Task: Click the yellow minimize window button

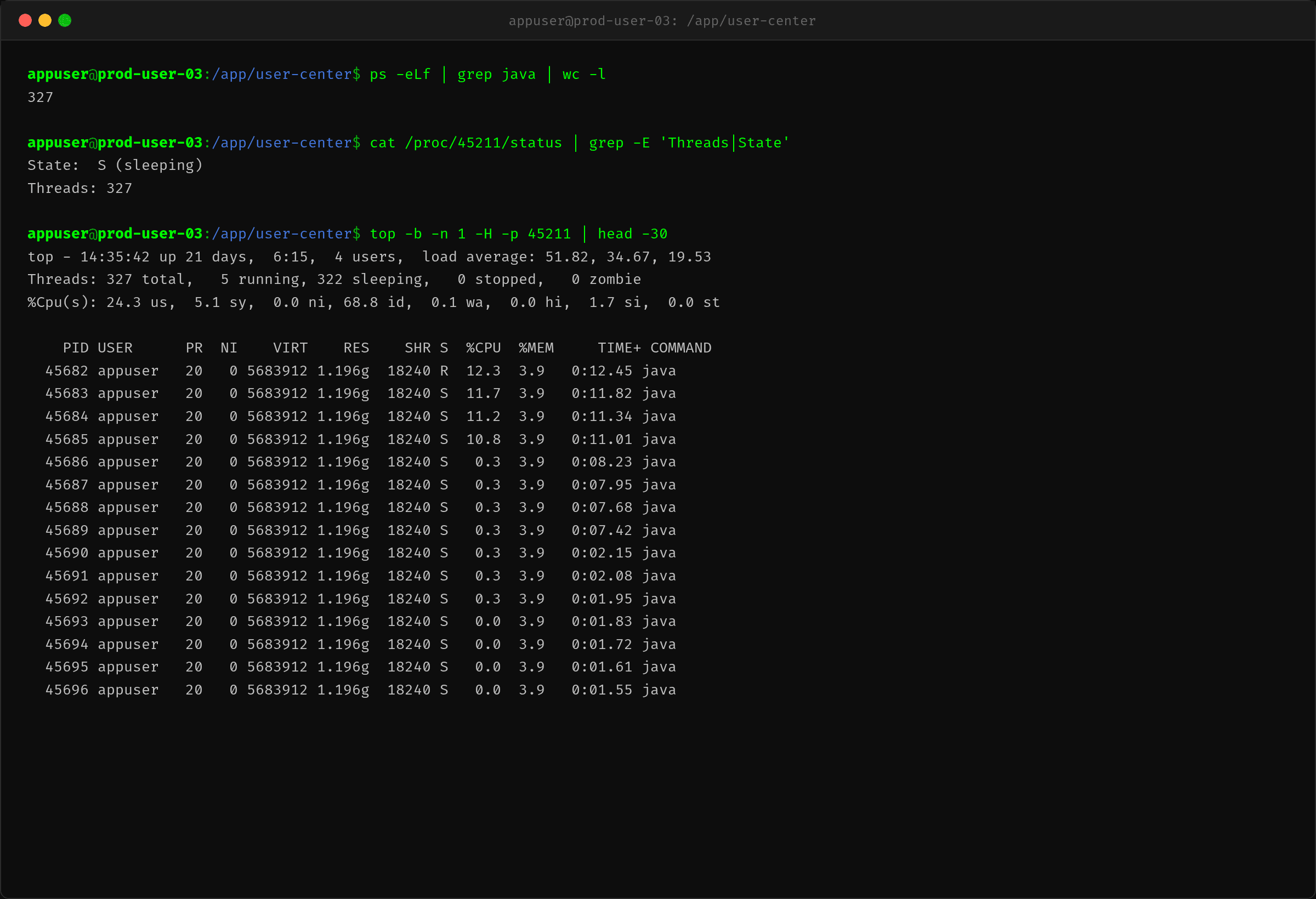Action: pyautogui.click(x=45, y=20)
